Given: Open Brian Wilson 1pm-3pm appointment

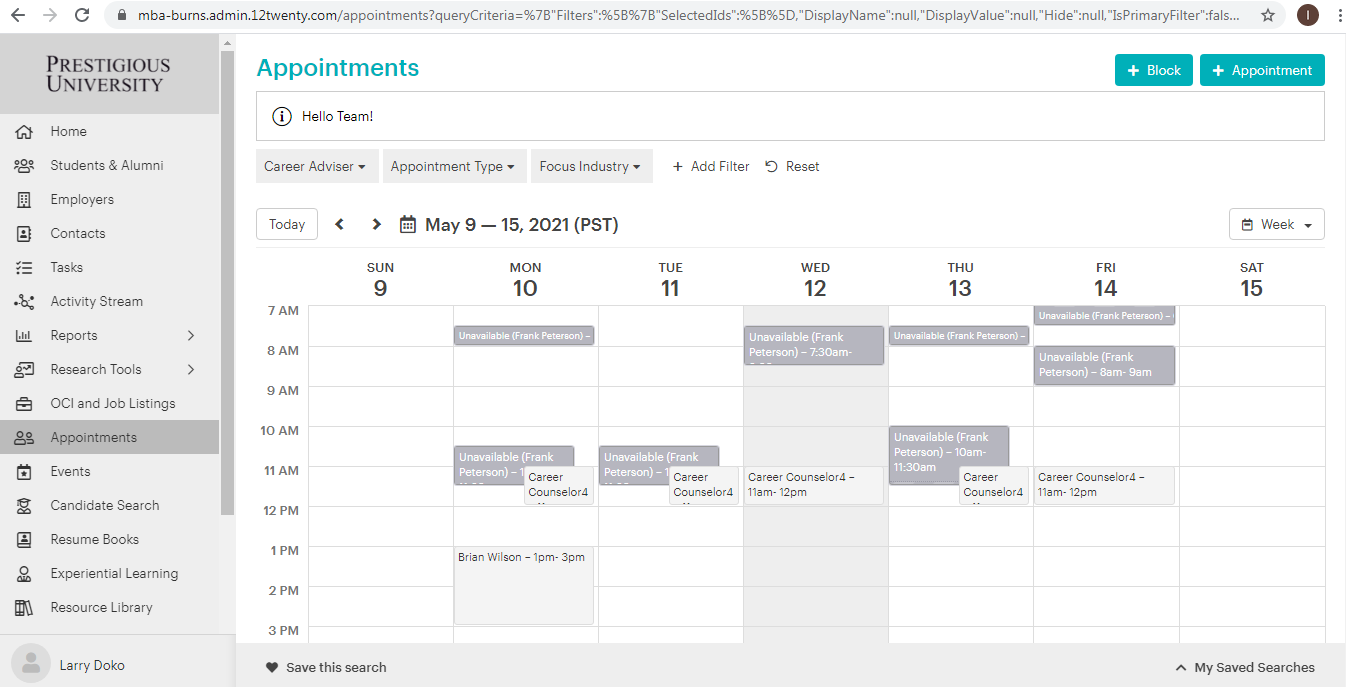Looking at the screenshot, I should coord(523,585).
